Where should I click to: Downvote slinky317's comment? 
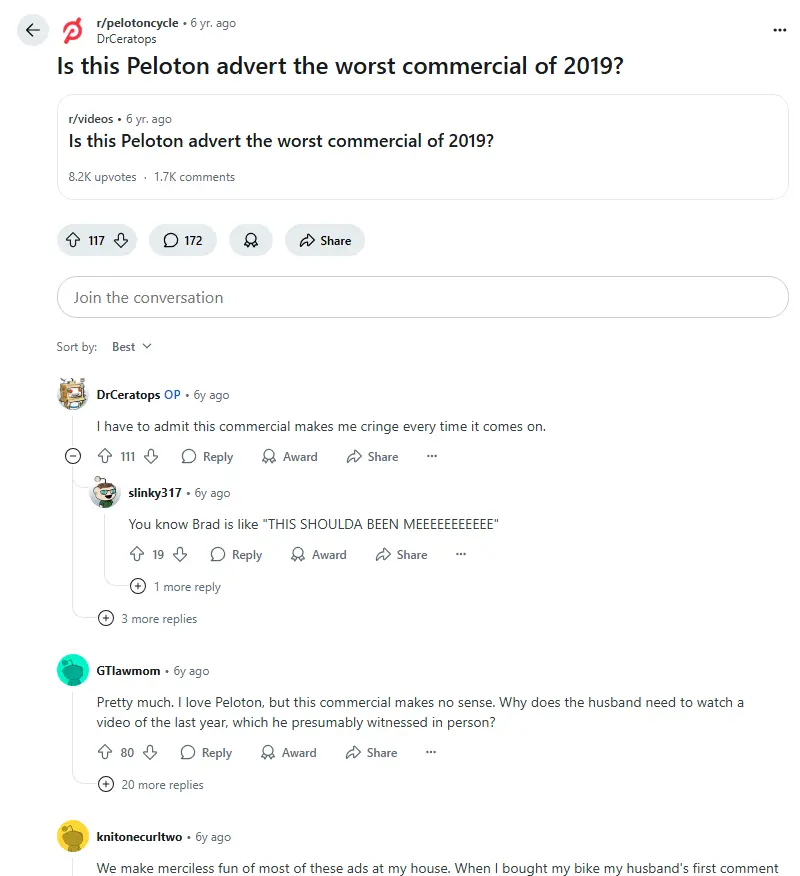pyautogui.click(x=180, y=554)
